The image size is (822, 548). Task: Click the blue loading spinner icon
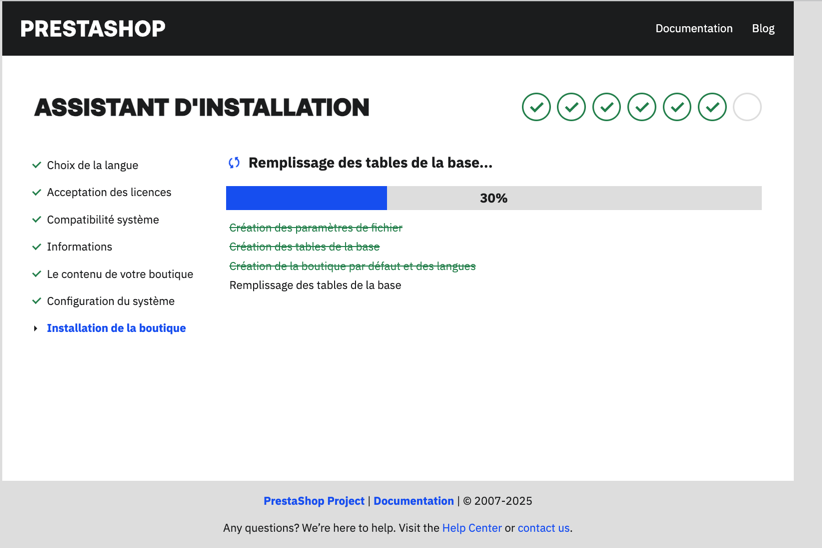[x=234, y=163]
